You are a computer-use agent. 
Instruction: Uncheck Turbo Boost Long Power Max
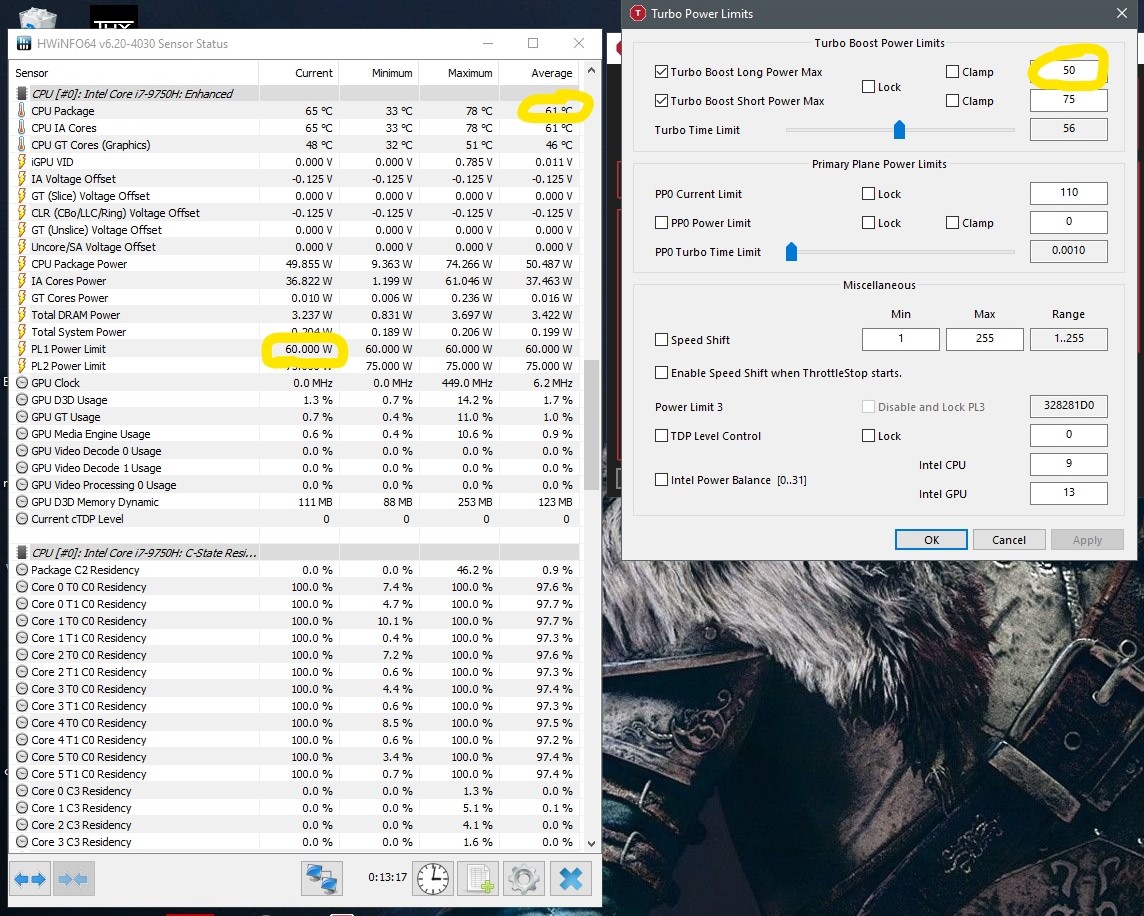coord(662,72)
